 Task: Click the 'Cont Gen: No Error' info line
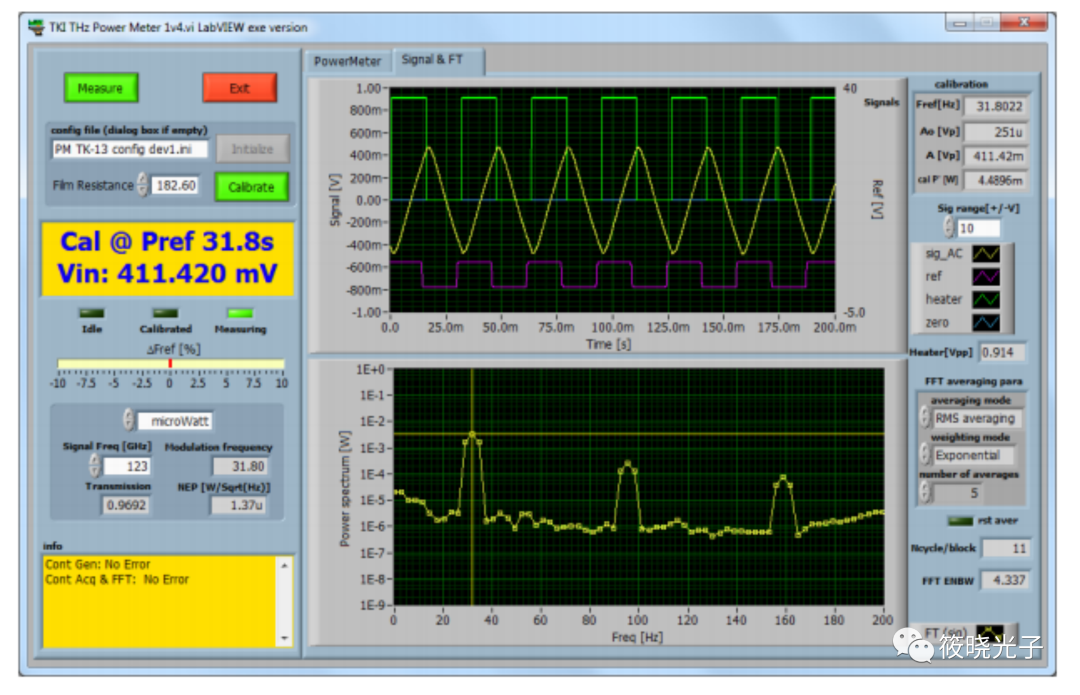pyautogui.click(x=97, y=564)
